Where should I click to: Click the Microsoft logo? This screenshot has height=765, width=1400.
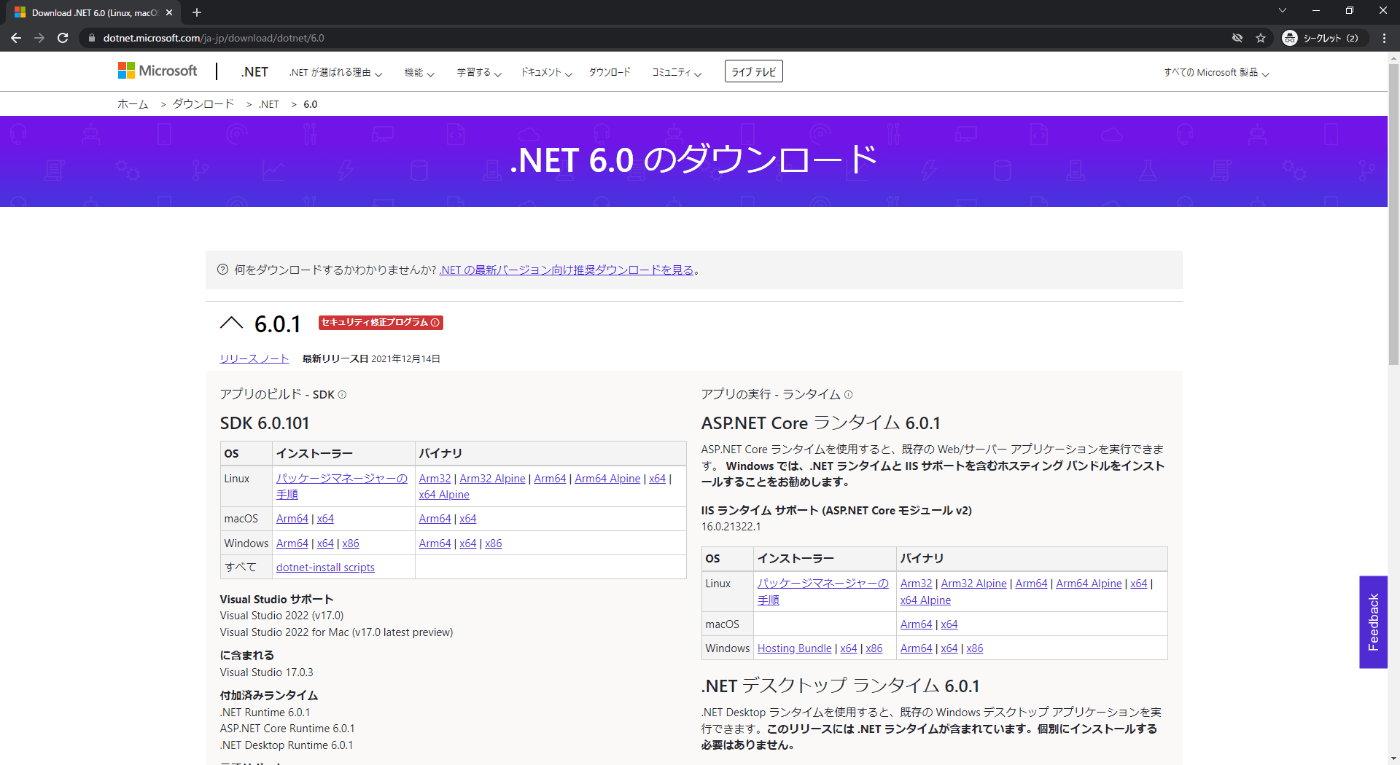158,71
